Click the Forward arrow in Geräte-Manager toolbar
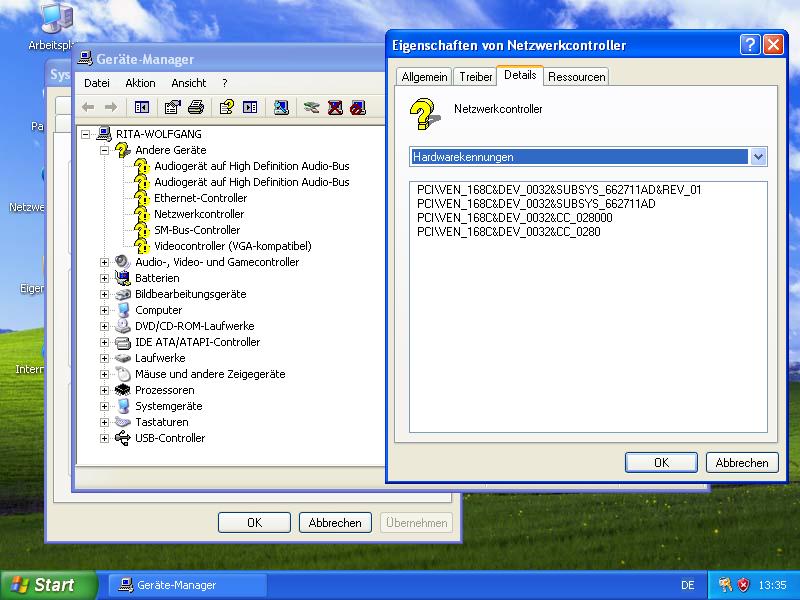 pos(111,107)
